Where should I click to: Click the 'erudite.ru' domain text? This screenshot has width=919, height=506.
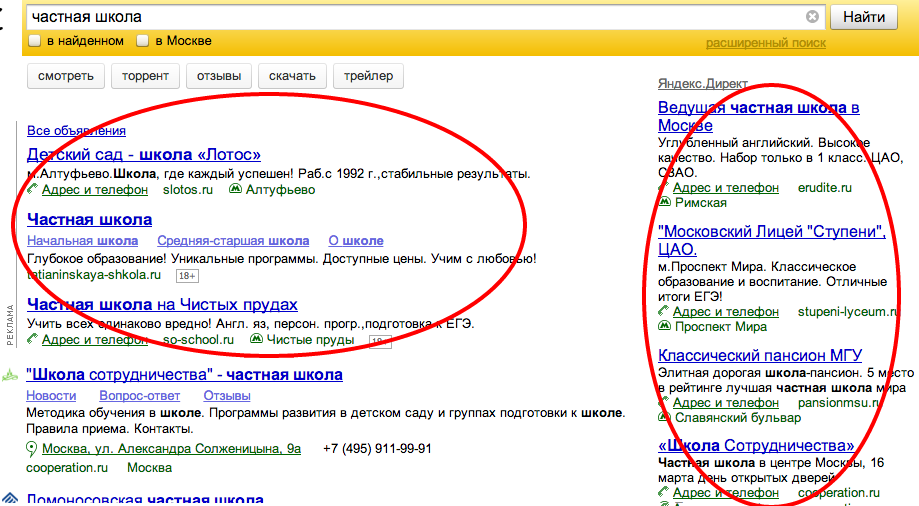(825, 188)
